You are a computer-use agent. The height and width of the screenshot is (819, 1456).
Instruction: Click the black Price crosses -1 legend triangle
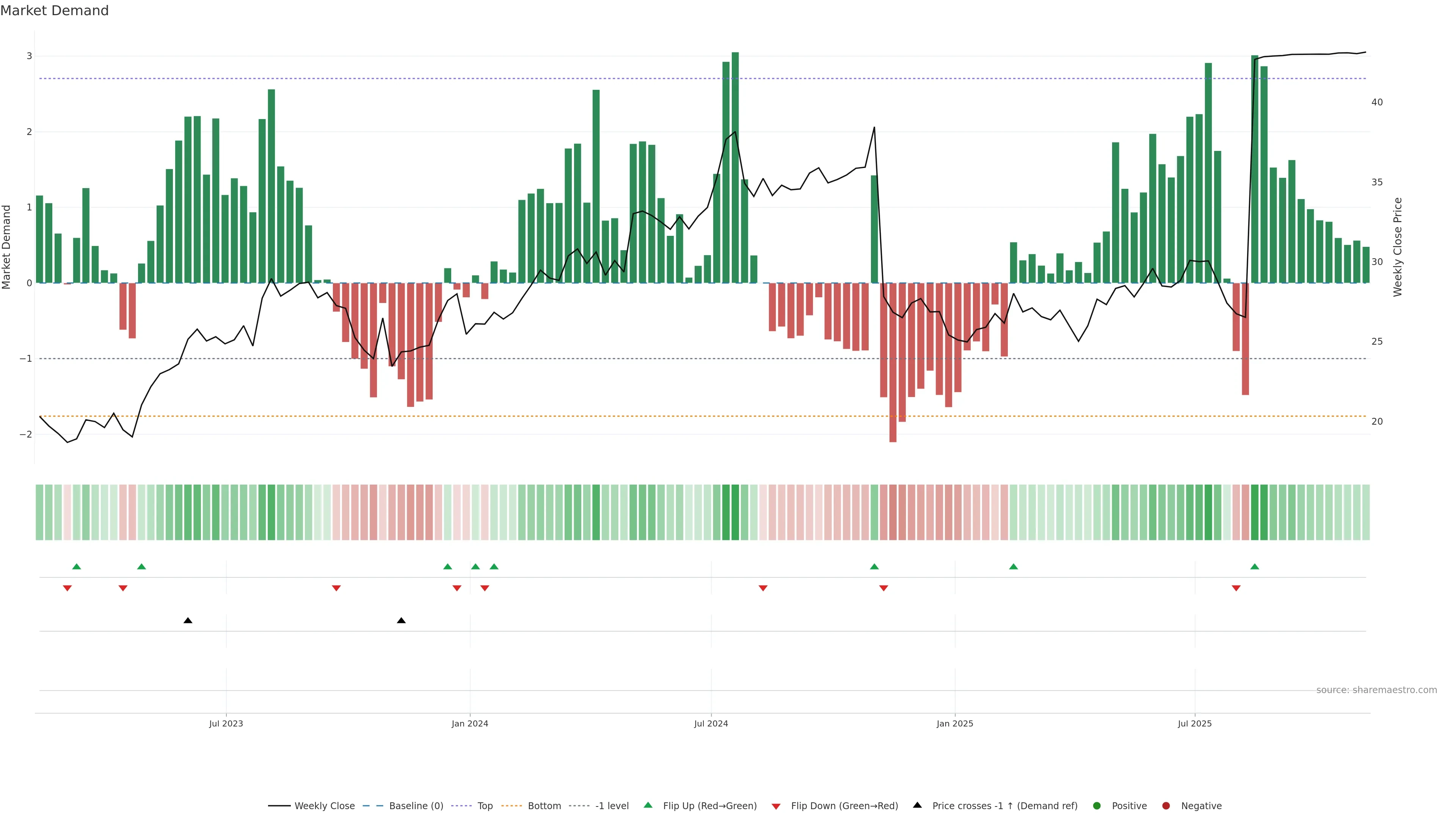click(x=917, y=805)
